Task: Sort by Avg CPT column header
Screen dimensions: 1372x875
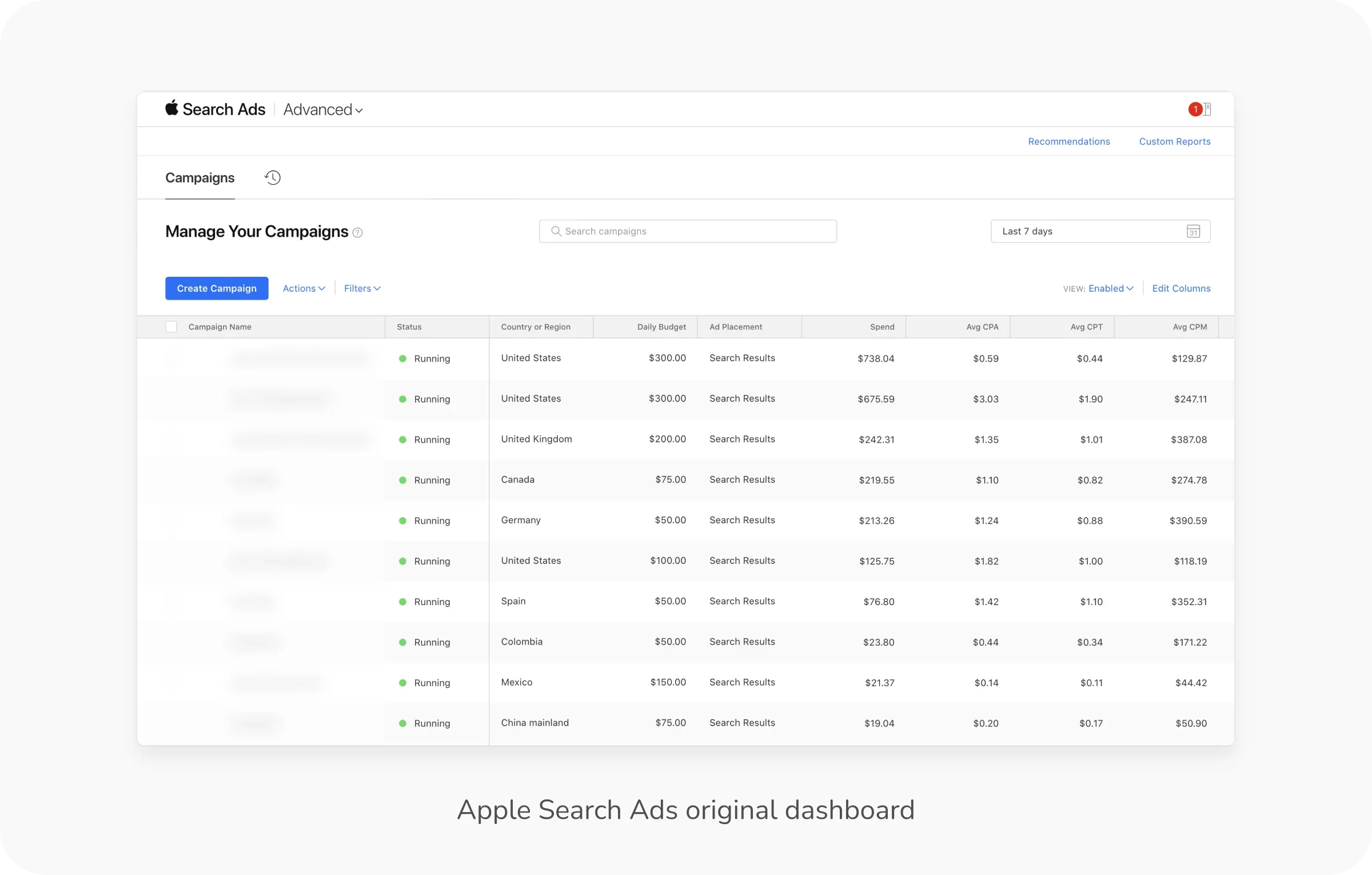Action: tap(1086, 327)
